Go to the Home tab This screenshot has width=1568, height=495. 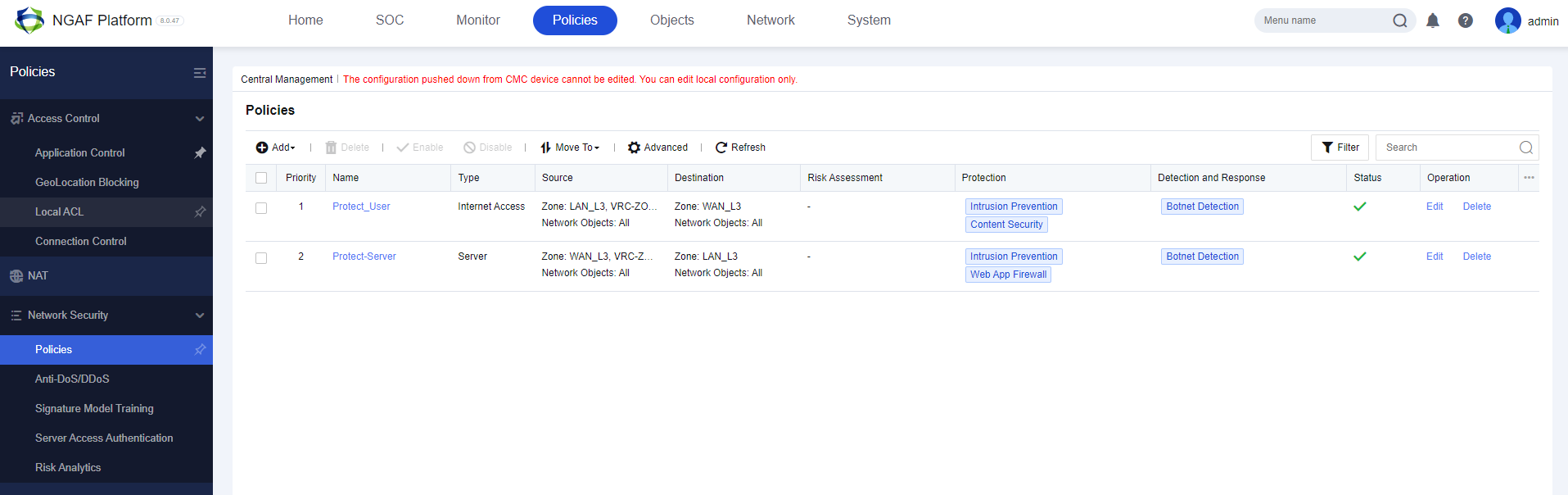(305, 20)
